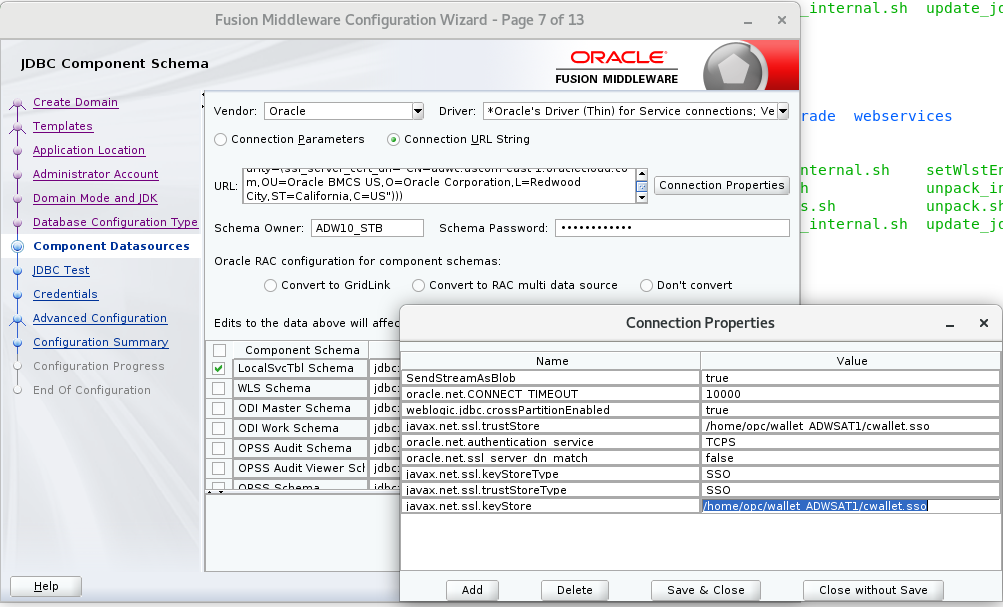Check the OPSS Audit Viewer Schema checkbox

pyautogui.click(x=219, y=468)
